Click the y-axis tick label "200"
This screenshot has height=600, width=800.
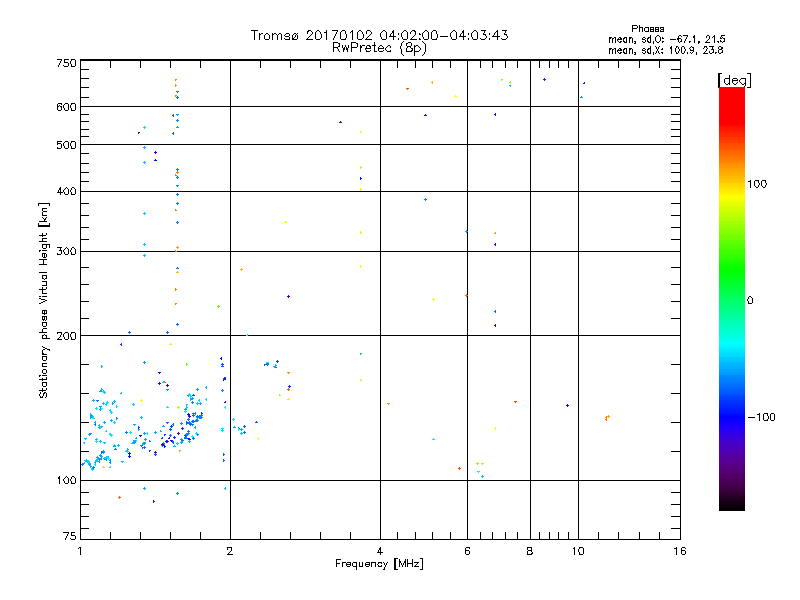(66, 336)
